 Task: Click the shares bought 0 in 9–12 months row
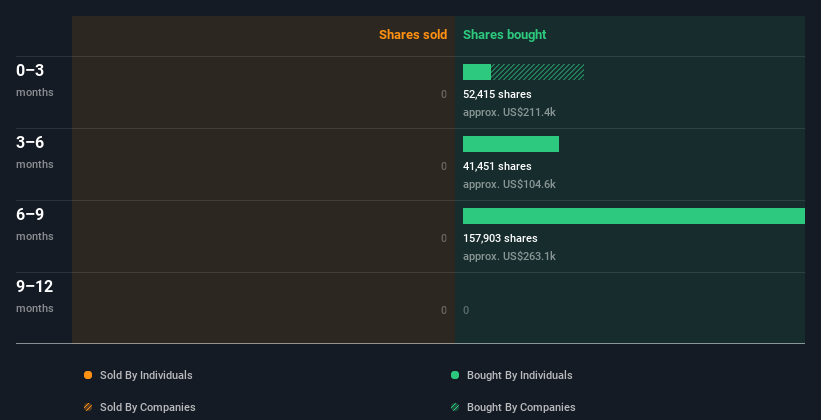(466, 310)
